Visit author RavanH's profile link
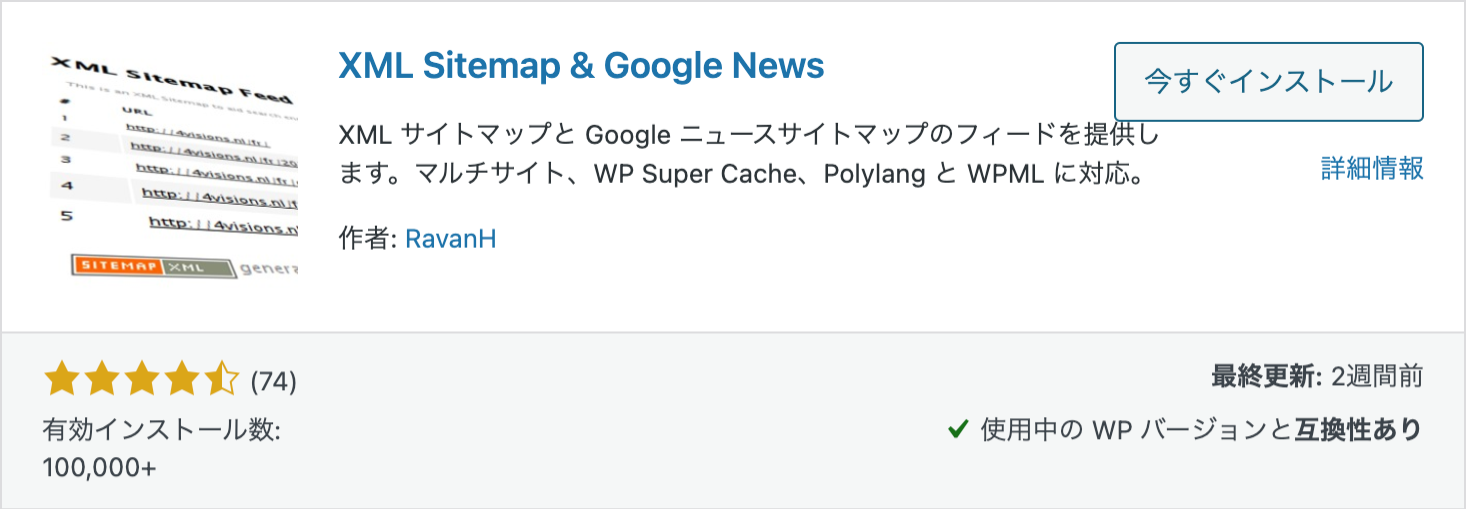1466x510 pixels. [x=451, y=239]
